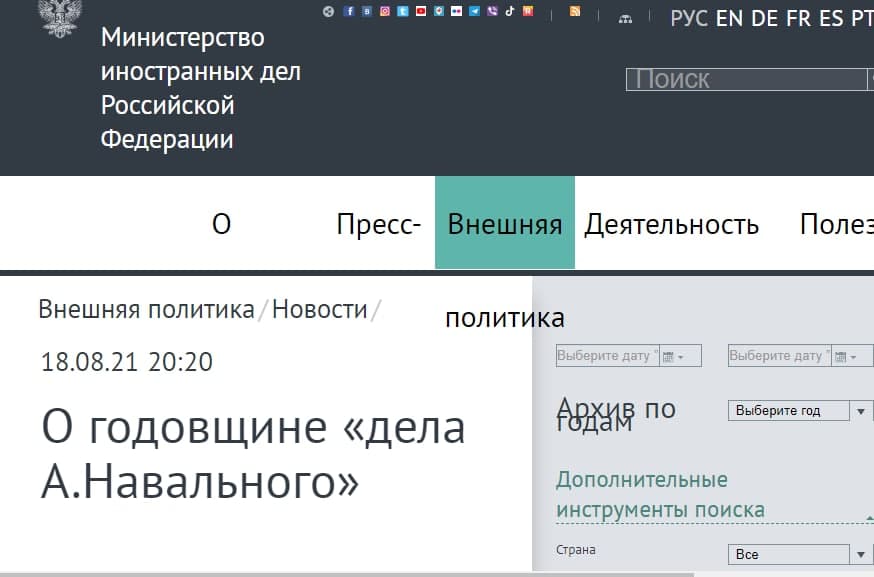This screenshot has width=874, height=577.
Task: Click the Twitter icon in header
Action: 403,11
